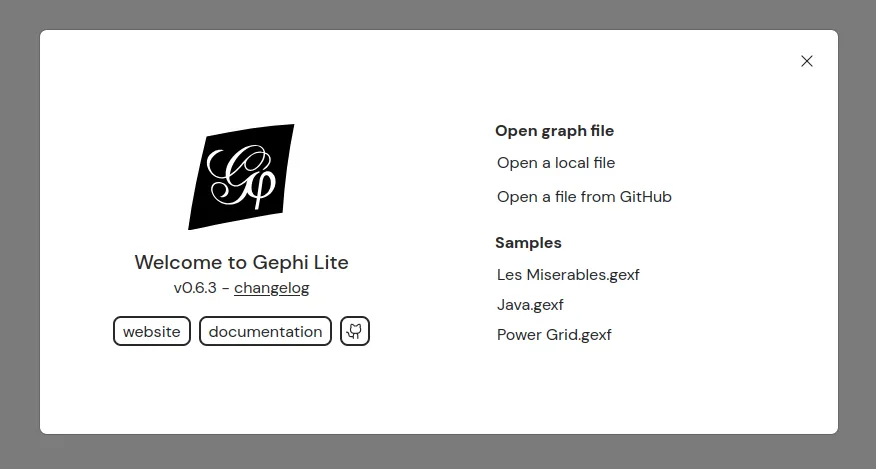Click the 'Samples' section heading
Image resolution: width=876 pixels, height=469 pixels.
click(x=528, y=243)
